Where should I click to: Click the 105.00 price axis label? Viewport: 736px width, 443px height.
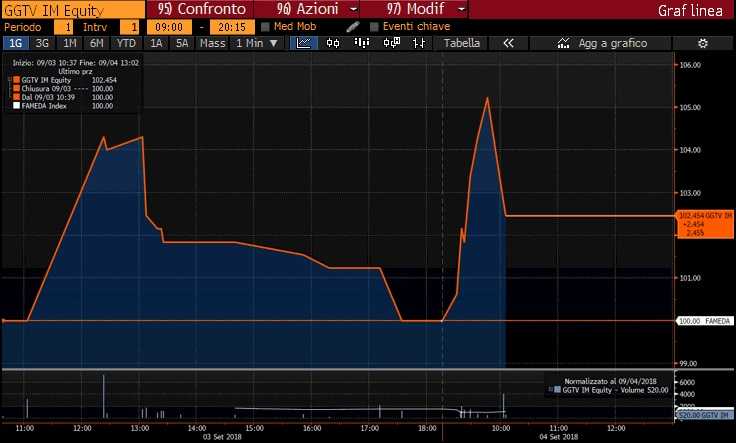690,107
